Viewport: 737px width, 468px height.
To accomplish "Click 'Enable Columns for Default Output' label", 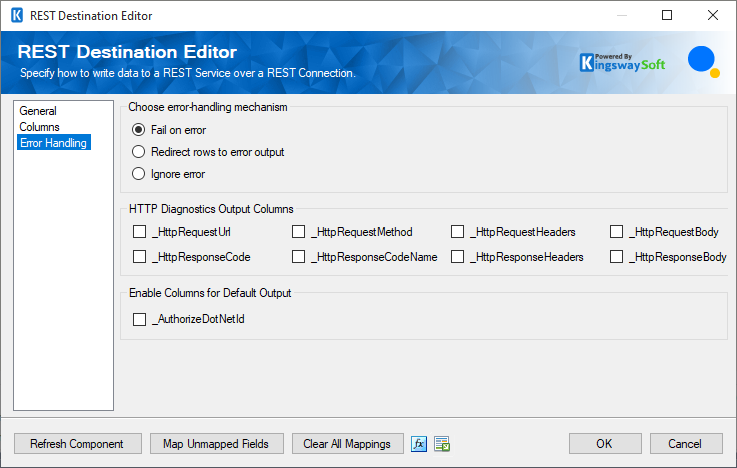I will [210, 293].
